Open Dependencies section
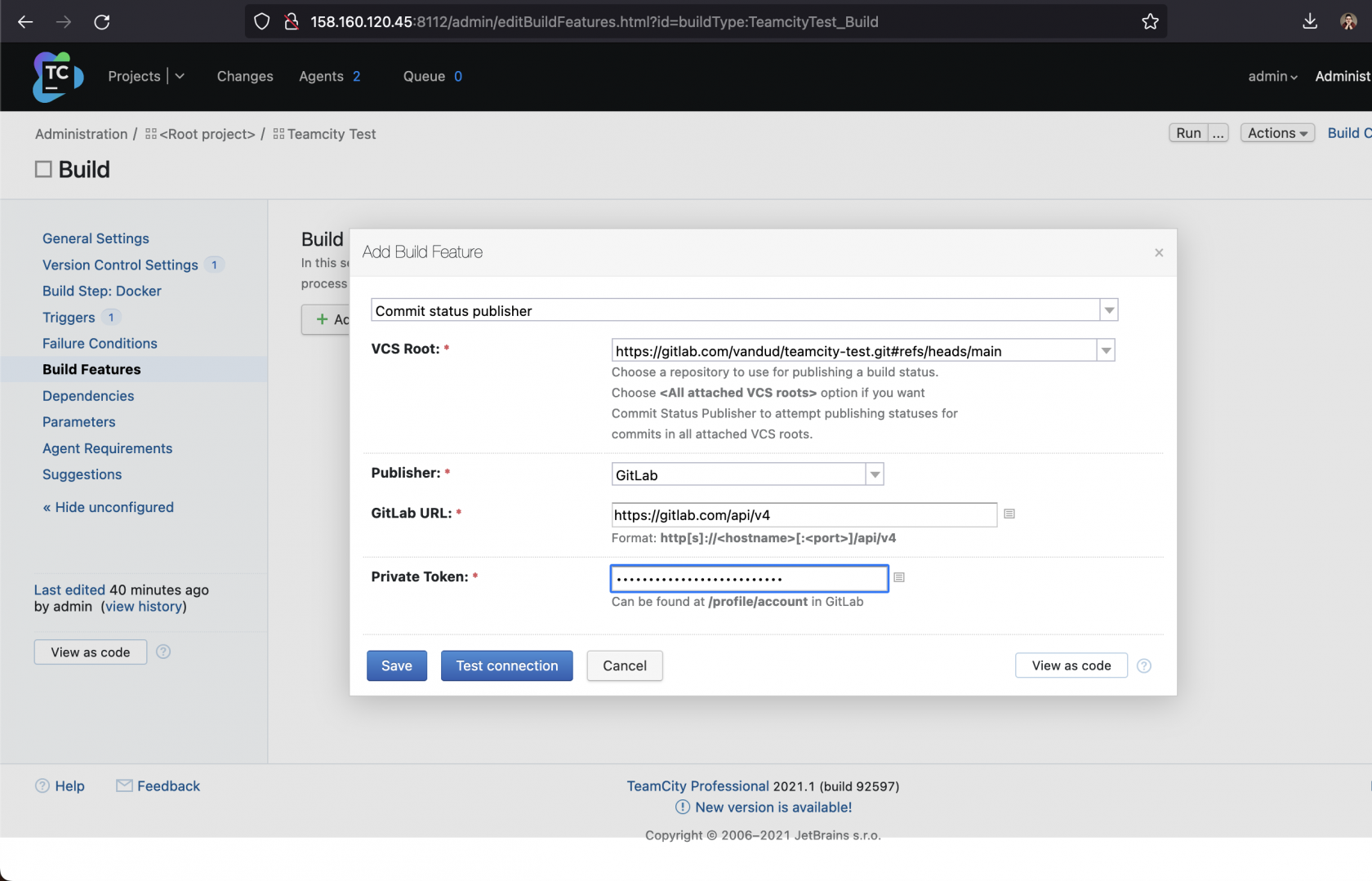1372x881 pixels. (88, 395)
